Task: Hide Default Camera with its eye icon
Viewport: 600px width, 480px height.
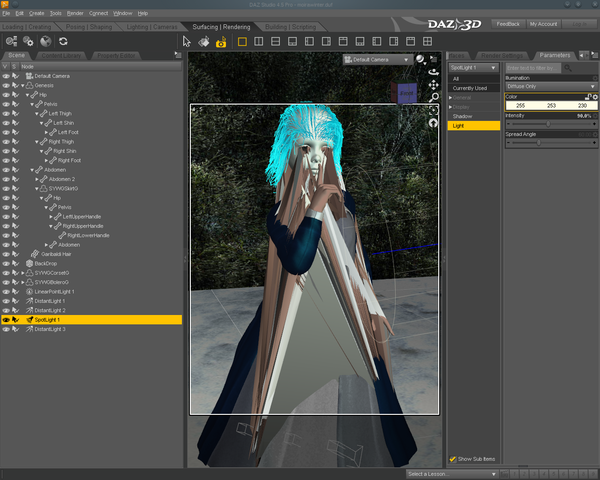Action: coord(6,76)
